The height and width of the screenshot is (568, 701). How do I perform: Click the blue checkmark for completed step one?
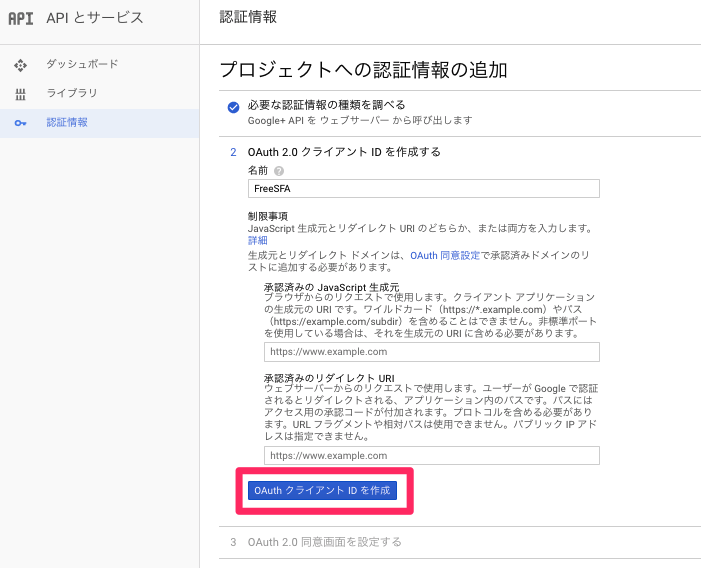[233, 107]
